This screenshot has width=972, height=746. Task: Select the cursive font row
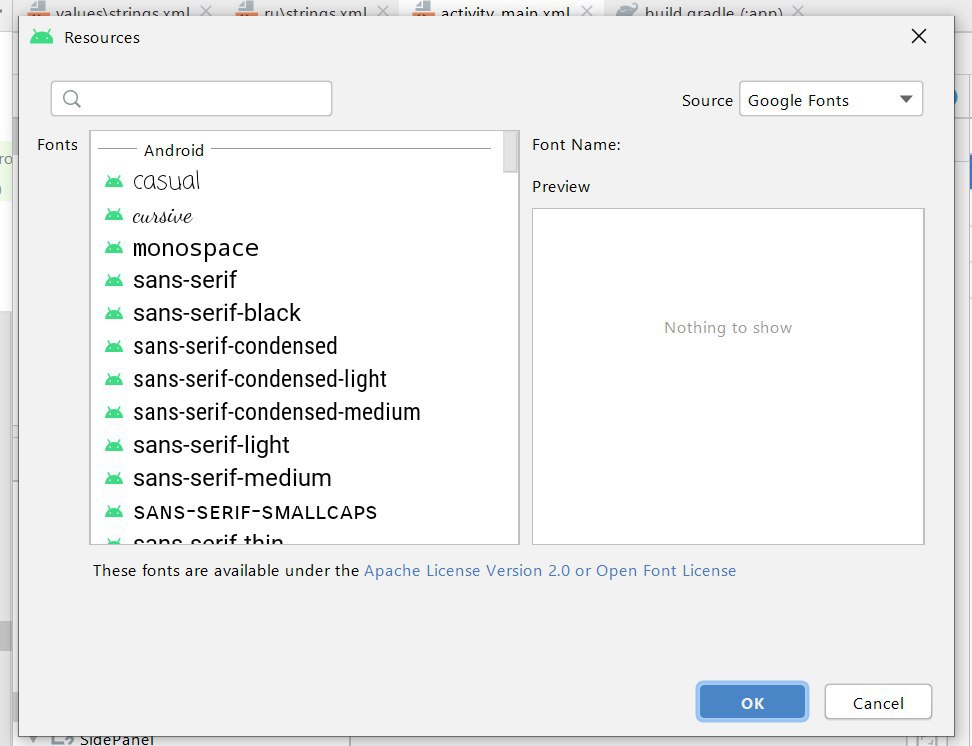click(297, 215)
